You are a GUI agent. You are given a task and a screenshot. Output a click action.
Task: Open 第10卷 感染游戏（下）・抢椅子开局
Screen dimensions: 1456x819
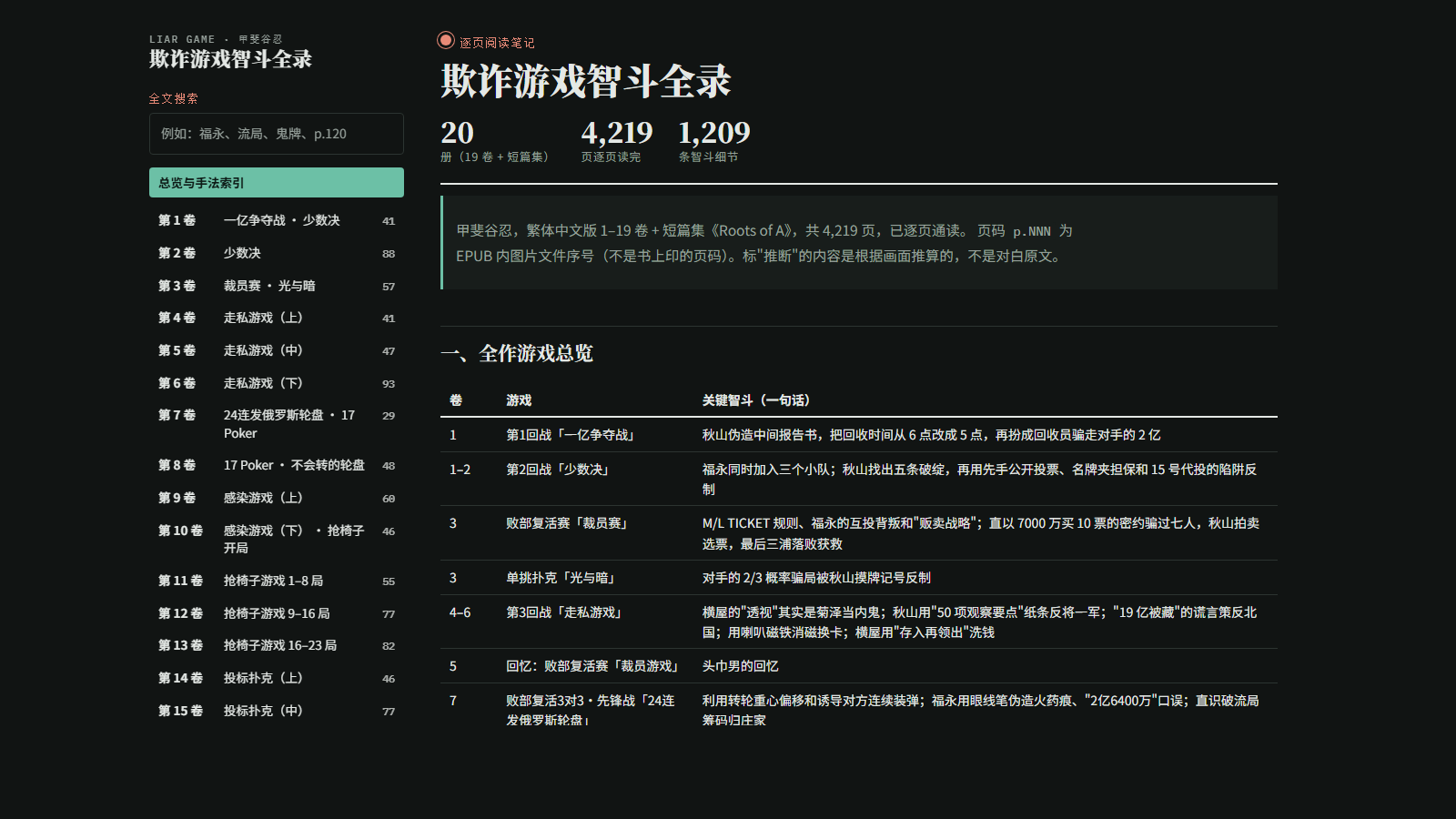pos(277,539)
